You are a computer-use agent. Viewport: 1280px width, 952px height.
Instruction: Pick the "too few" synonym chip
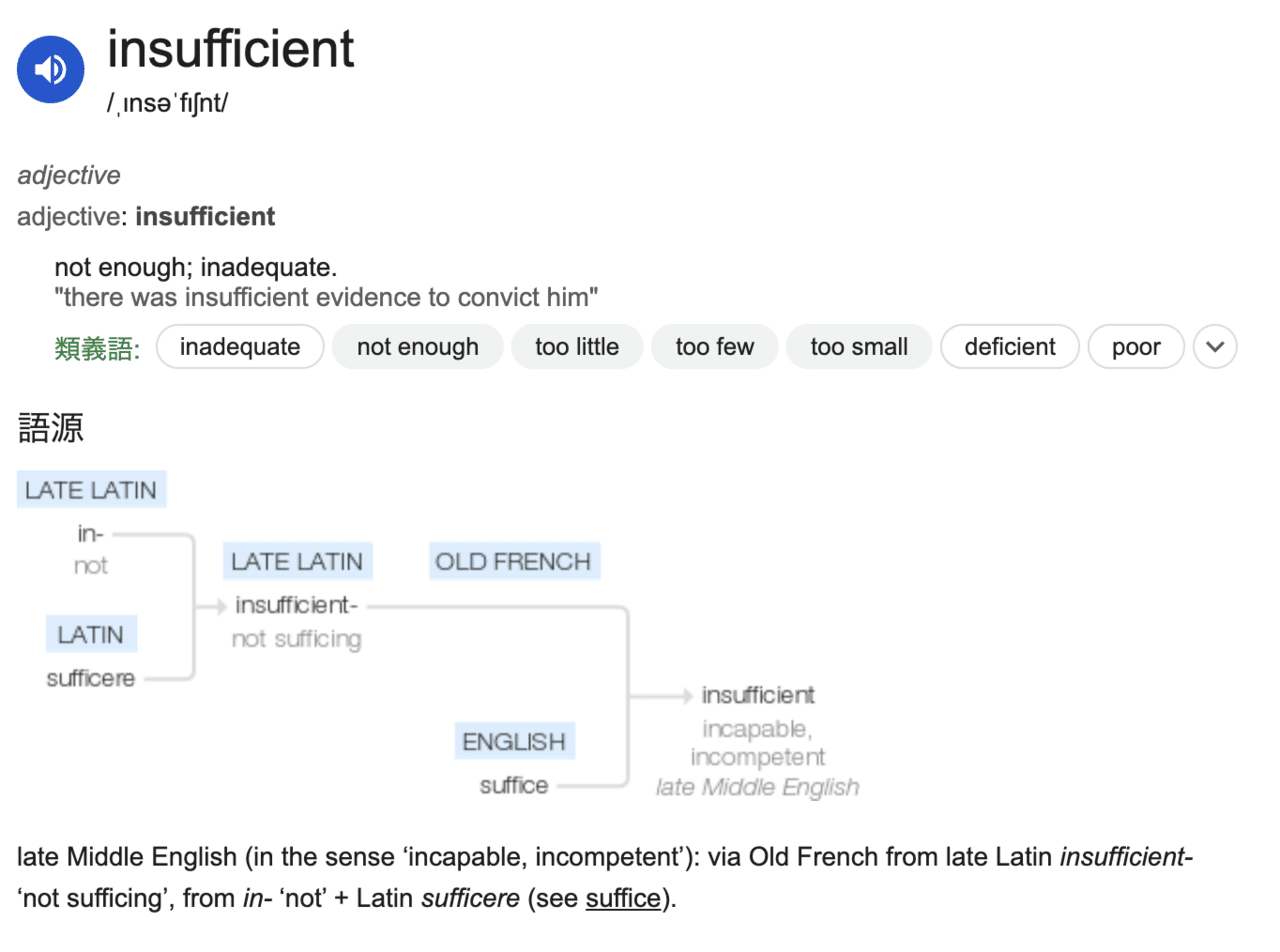pos(714,348)
